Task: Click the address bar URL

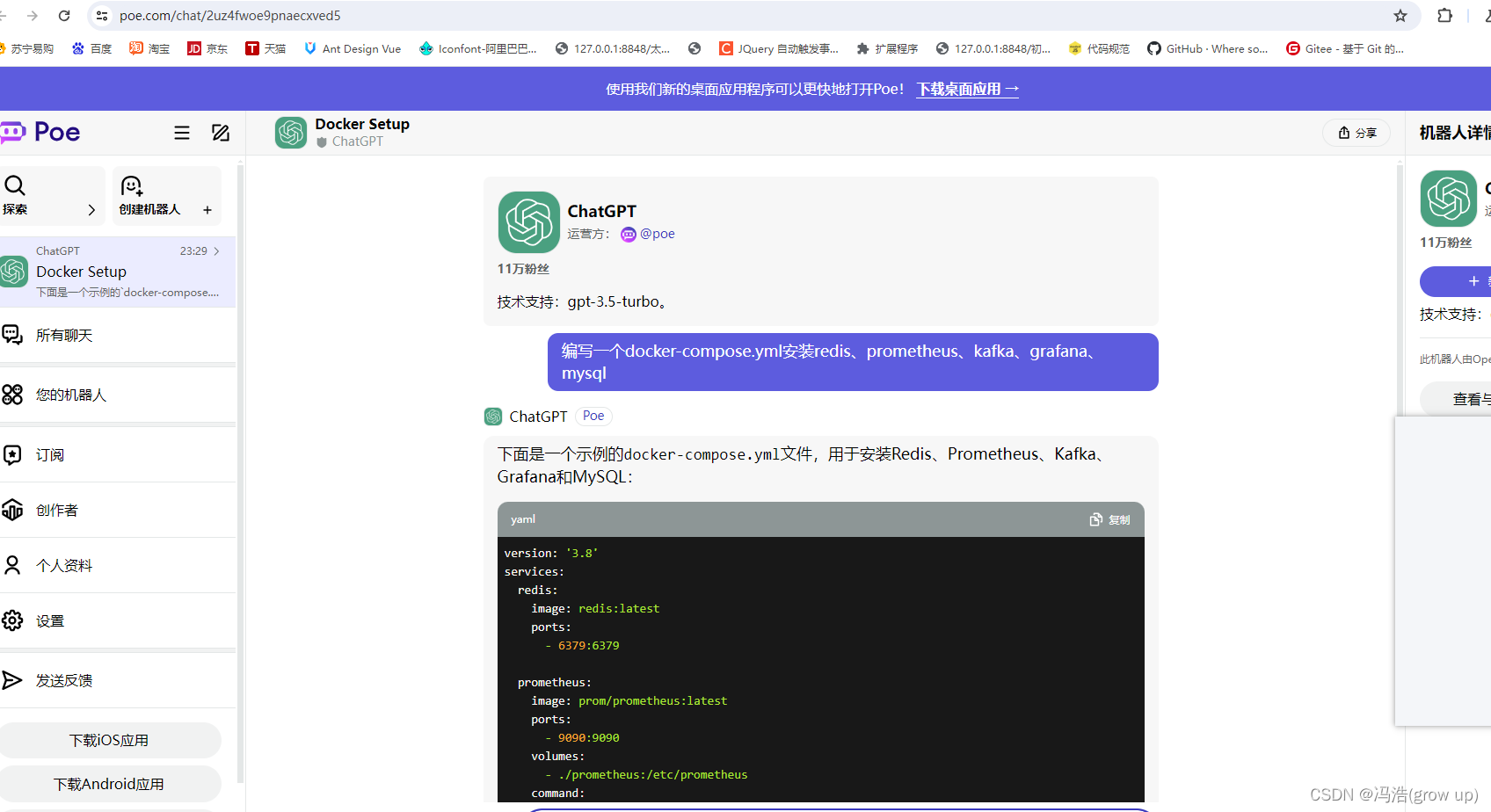Action: coord(230,16)
